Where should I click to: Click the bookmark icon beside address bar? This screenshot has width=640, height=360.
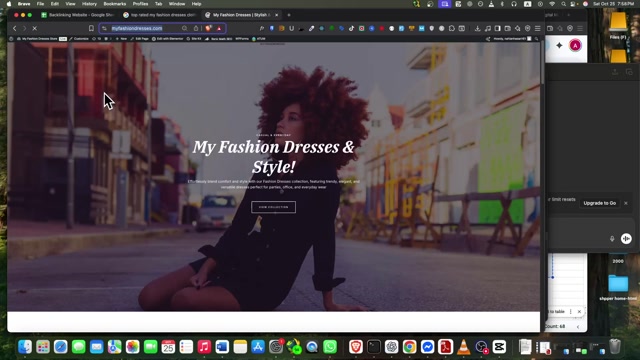click(x=91, y=28)
